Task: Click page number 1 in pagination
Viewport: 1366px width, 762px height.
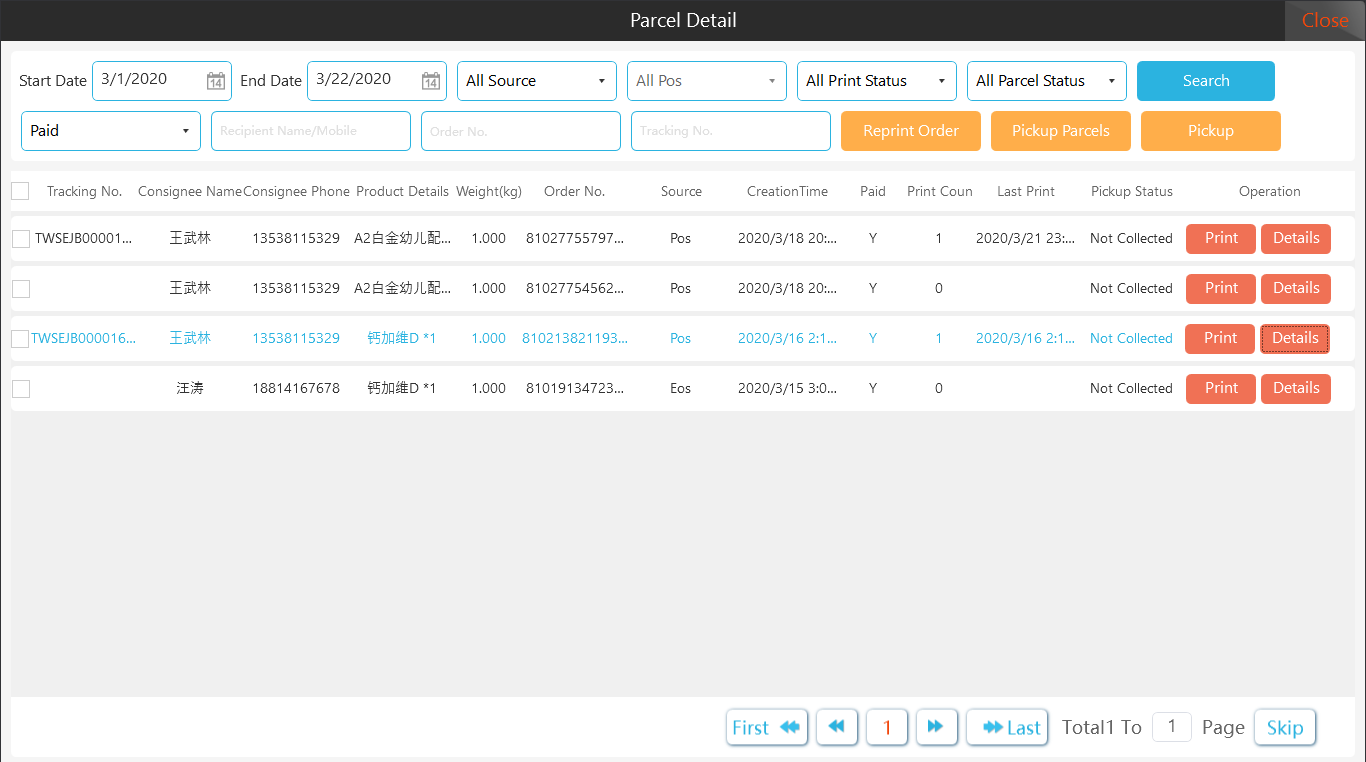Action: click(x=887, y=727)
